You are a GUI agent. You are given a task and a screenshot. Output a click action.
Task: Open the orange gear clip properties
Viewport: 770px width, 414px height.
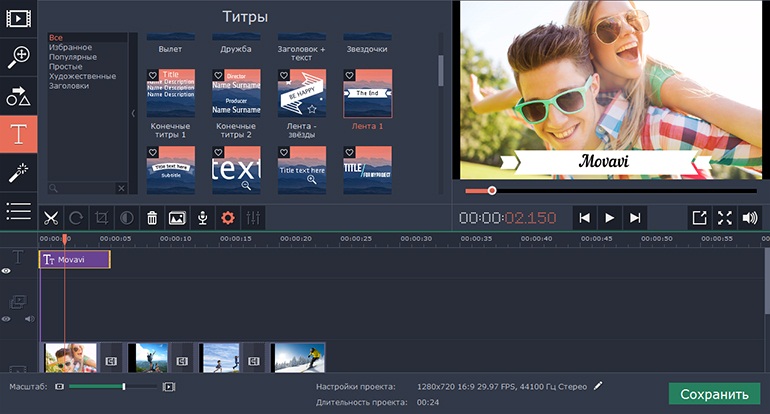228,218
